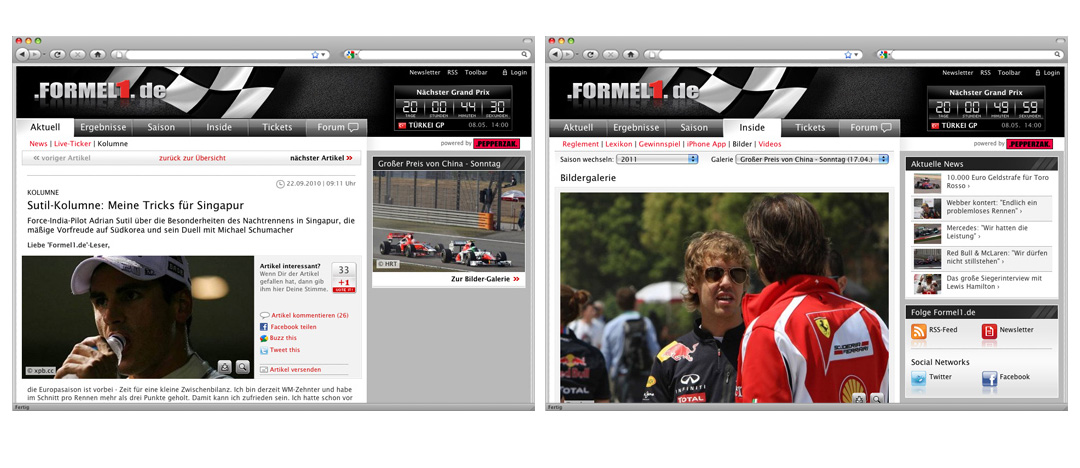This screenshot has width=1080, height=468.
Task: Click print icon on Sutil article photo
Action: click(x=225, y=367)
